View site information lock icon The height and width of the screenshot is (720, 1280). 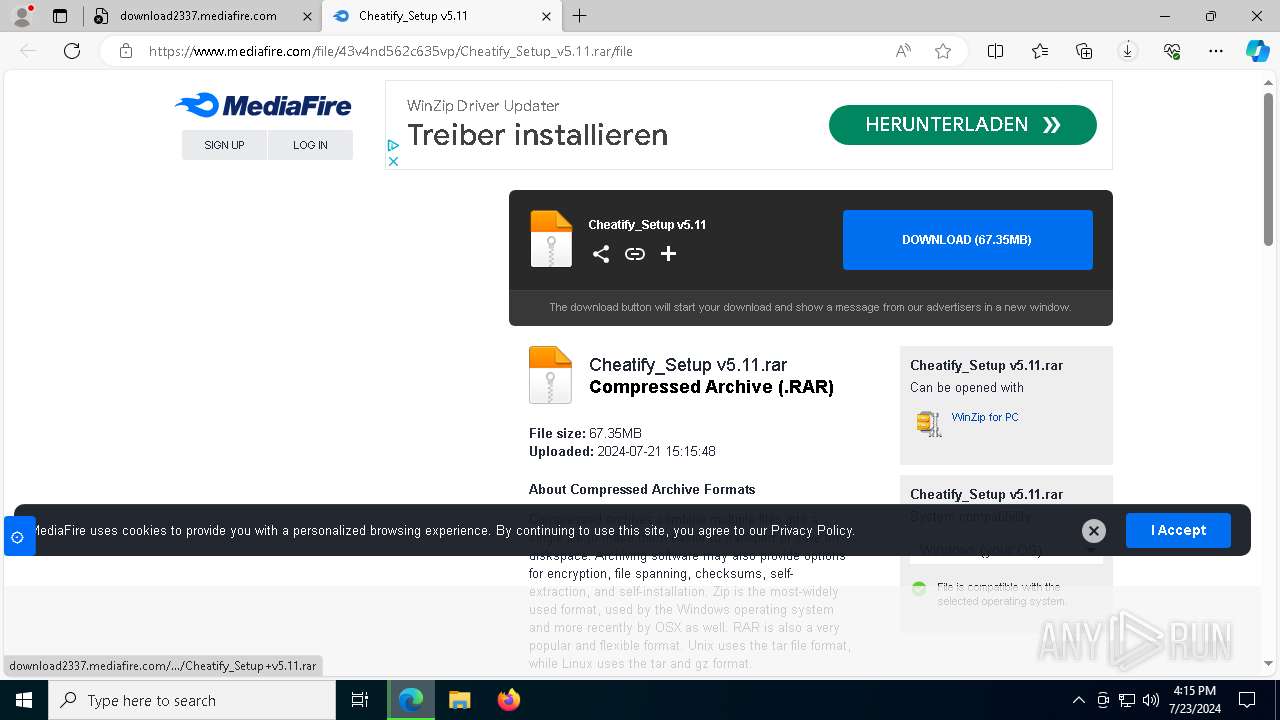tap(126, 51)
